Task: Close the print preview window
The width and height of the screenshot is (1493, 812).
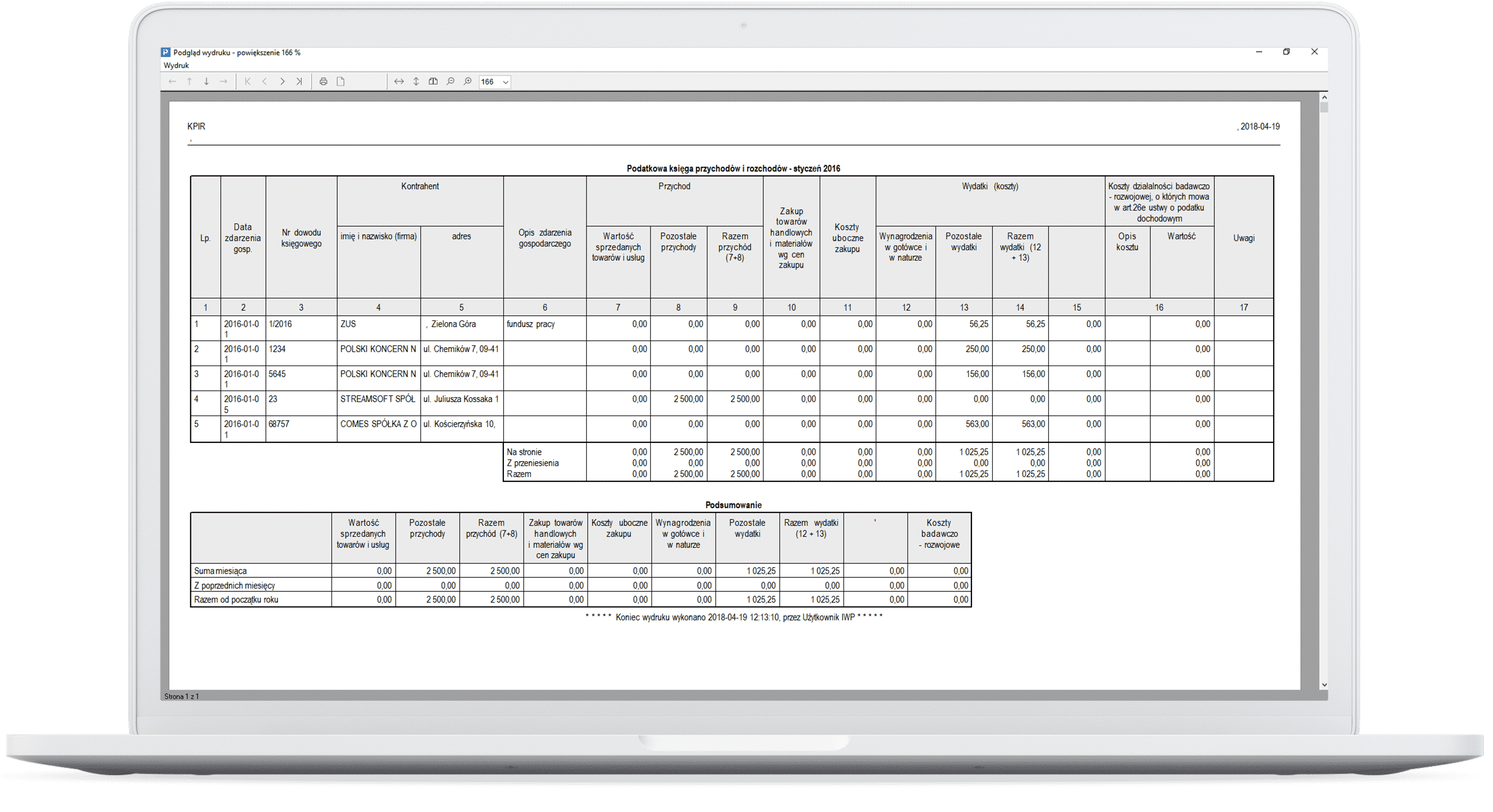Action: click(1314, 52)
